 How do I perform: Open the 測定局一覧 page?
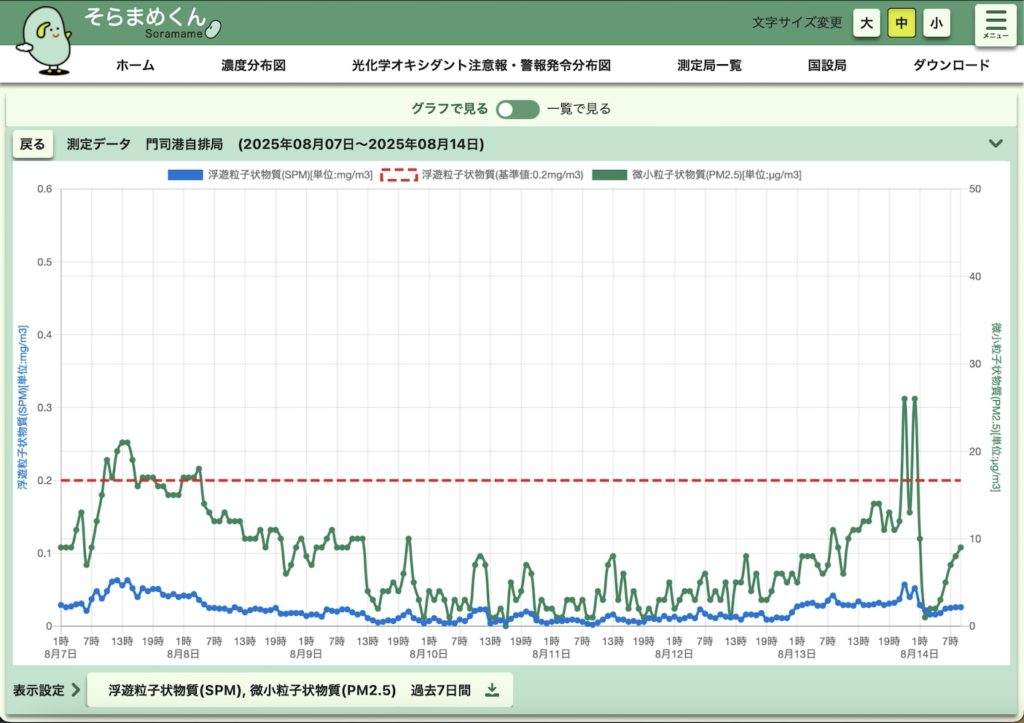coord(709,65)
